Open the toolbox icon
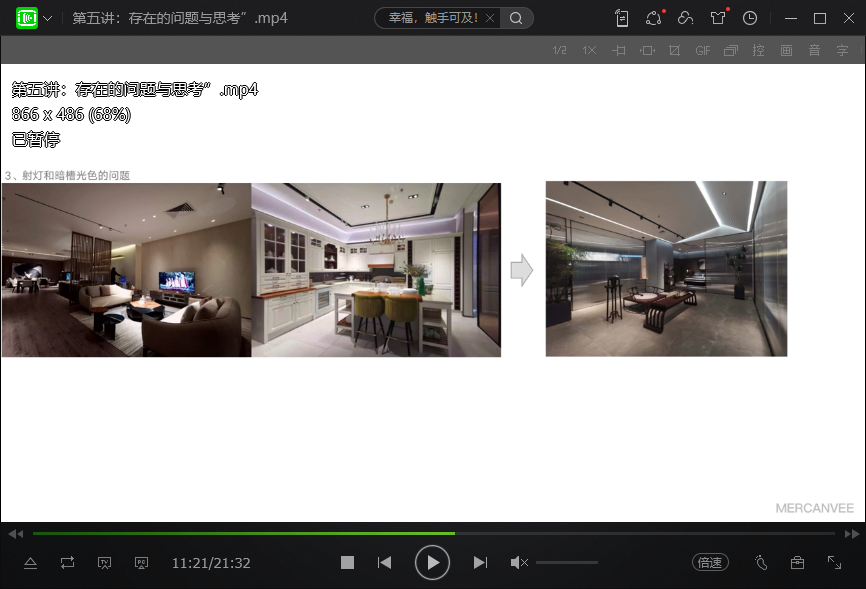The height and width of the screenshot is (589, 866). 798,562
